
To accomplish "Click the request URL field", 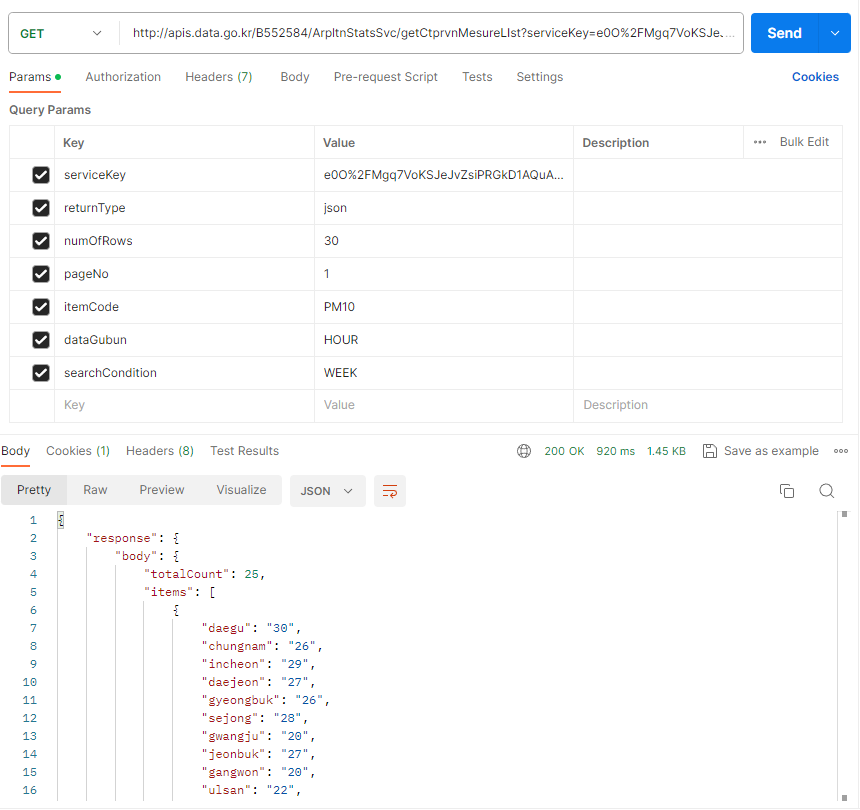I will point(431,33).
